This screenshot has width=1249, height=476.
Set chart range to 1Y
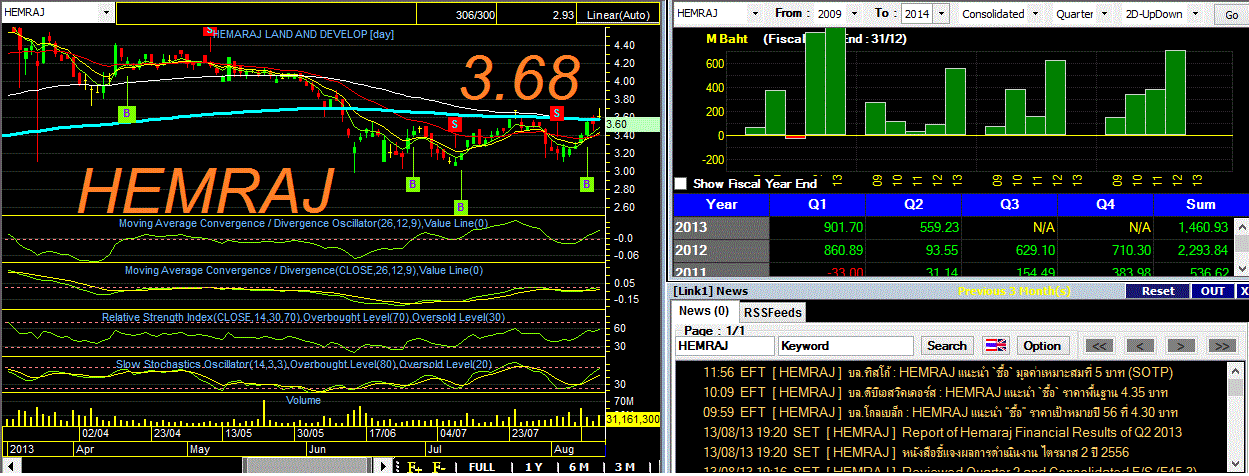pyautogui.click(x=534, y=467)
